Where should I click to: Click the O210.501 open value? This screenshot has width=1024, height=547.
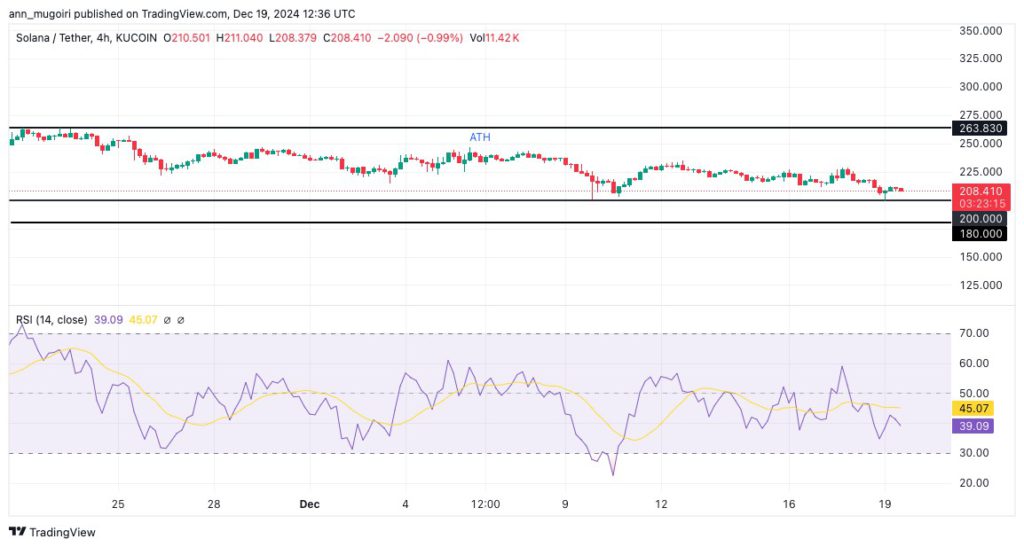187,38
